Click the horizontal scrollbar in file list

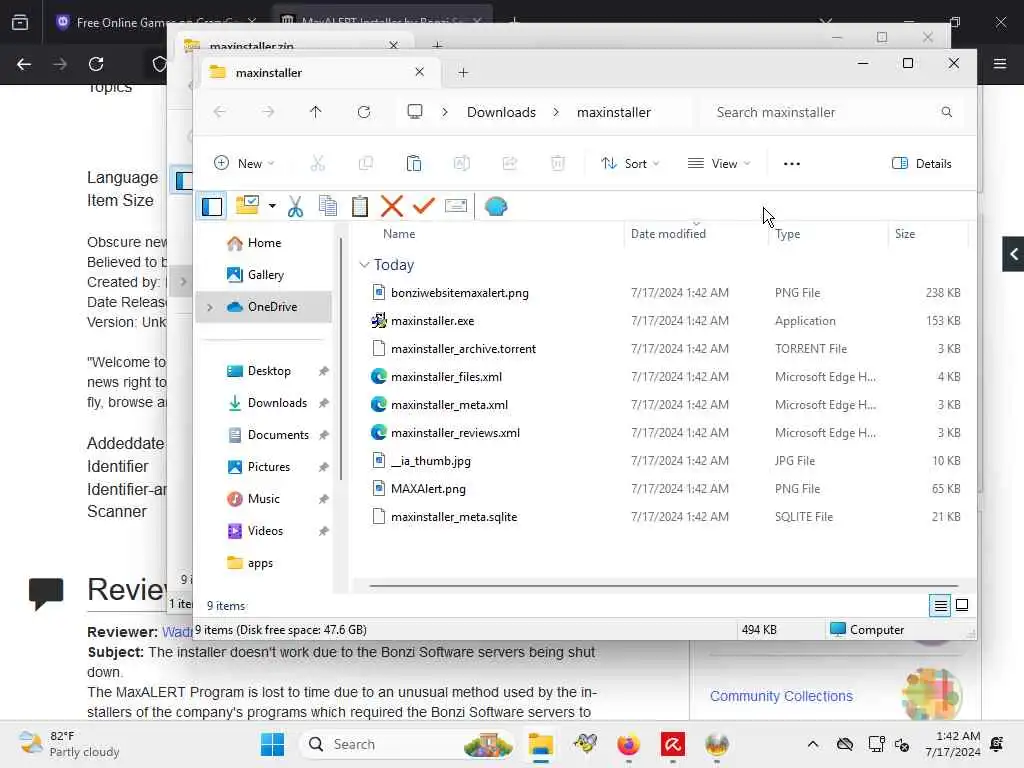[x=664, y=586]
